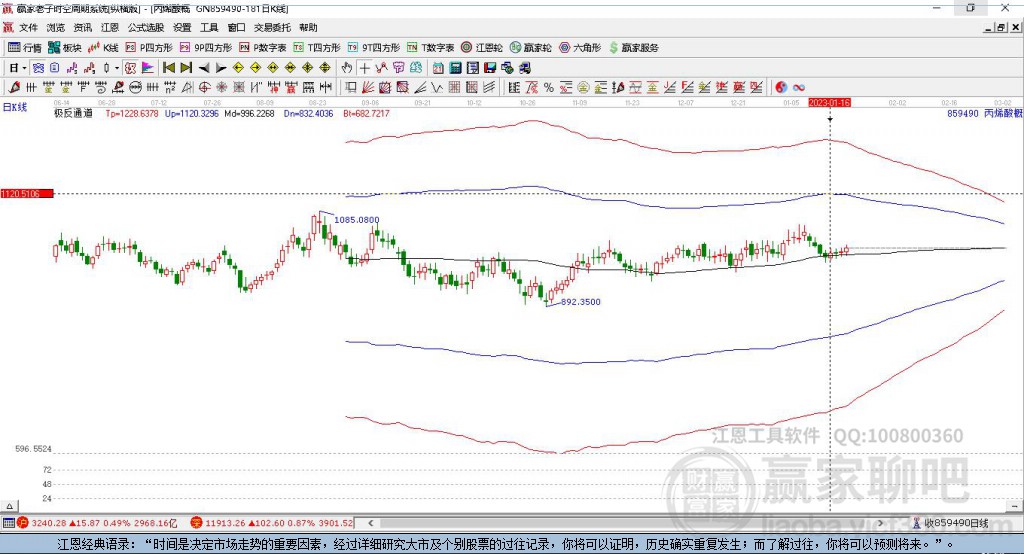Viewport: 1024px width, 554px height.
Task: Open the 江恩 menu
Action: (110, 27)
